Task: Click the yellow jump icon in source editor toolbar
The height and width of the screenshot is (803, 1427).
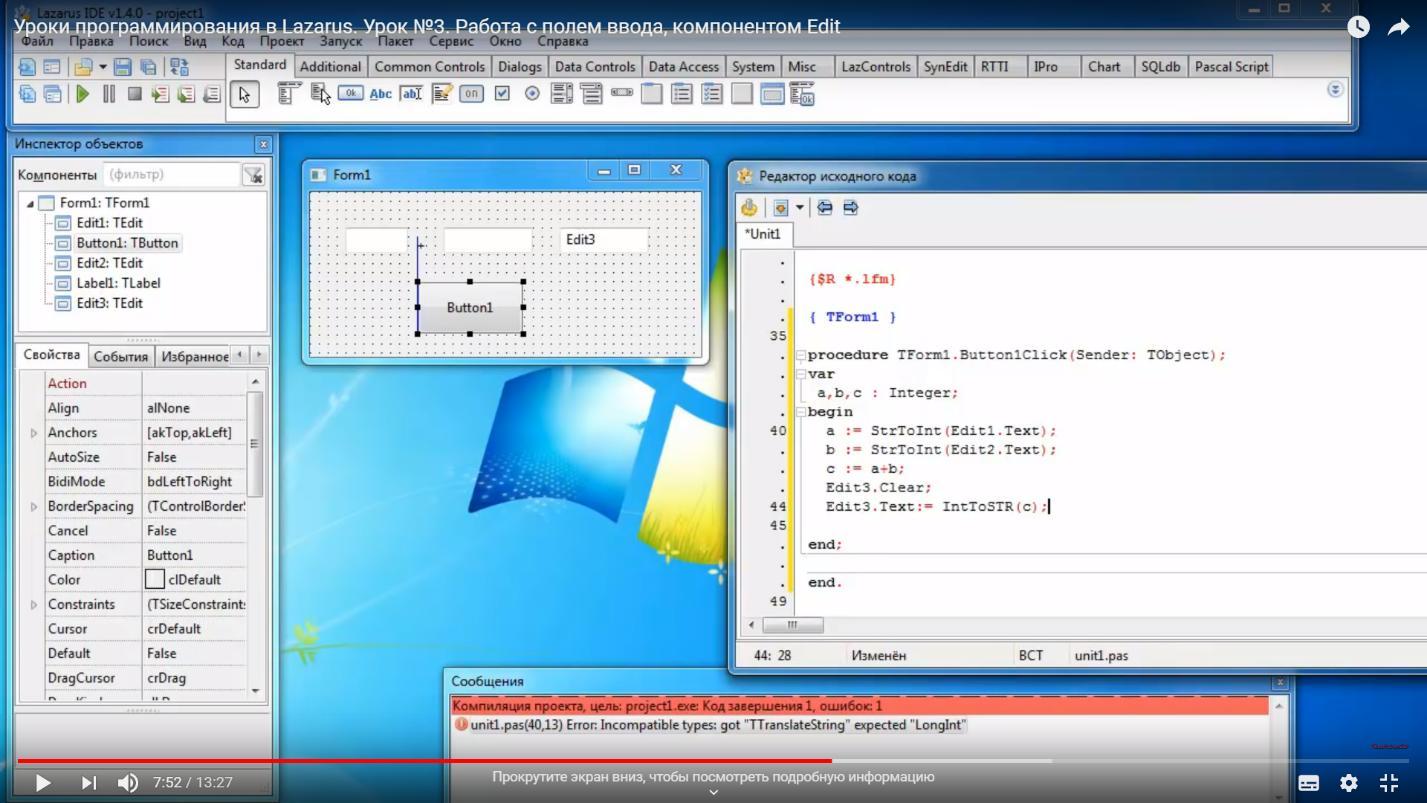Action: pyautogui.click(x=749, y=207)
